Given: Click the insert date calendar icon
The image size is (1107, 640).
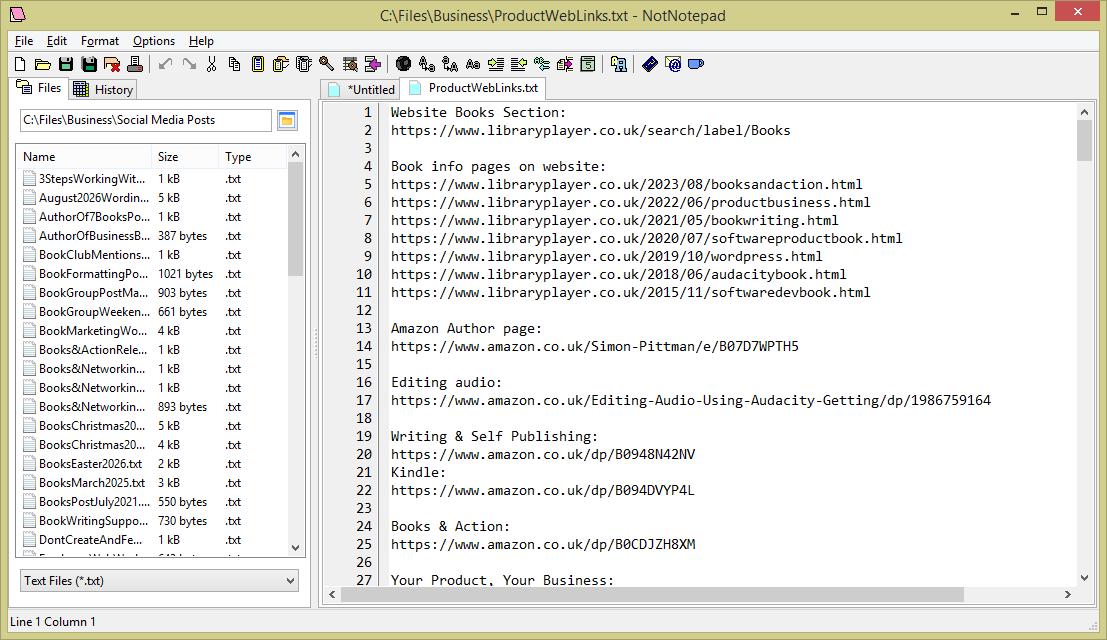Looking at the screenshot, I should click(587, 64).
